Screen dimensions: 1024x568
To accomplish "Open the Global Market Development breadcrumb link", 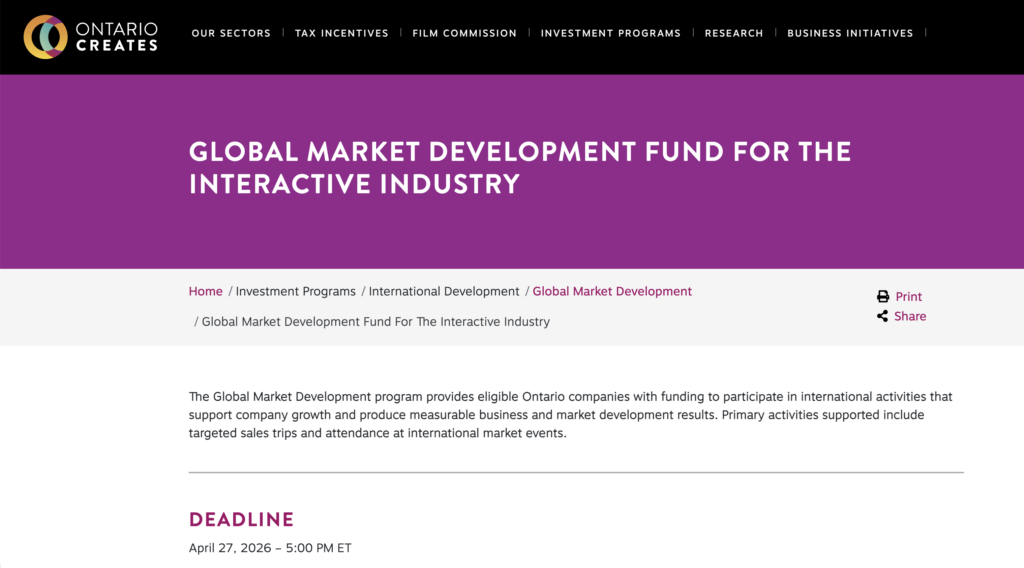I will 612,291.
